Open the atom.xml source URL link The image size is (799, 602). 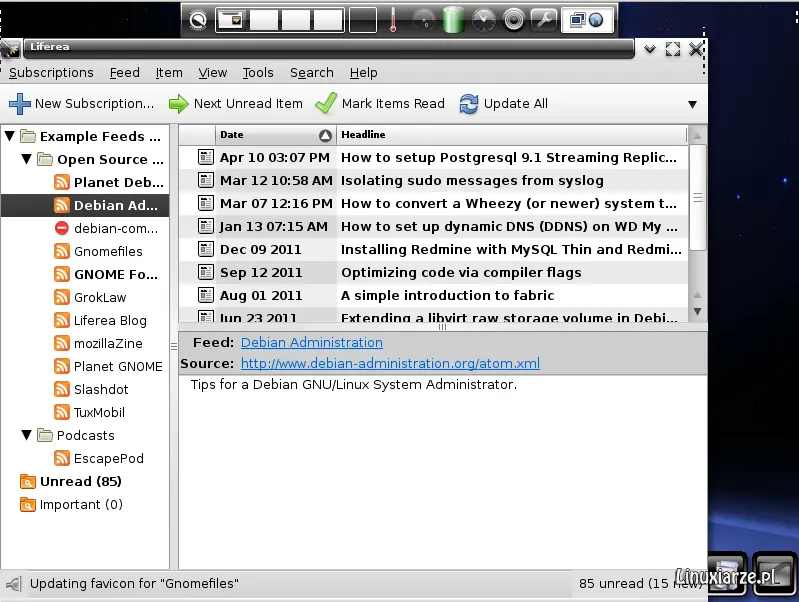click(390, 363)
